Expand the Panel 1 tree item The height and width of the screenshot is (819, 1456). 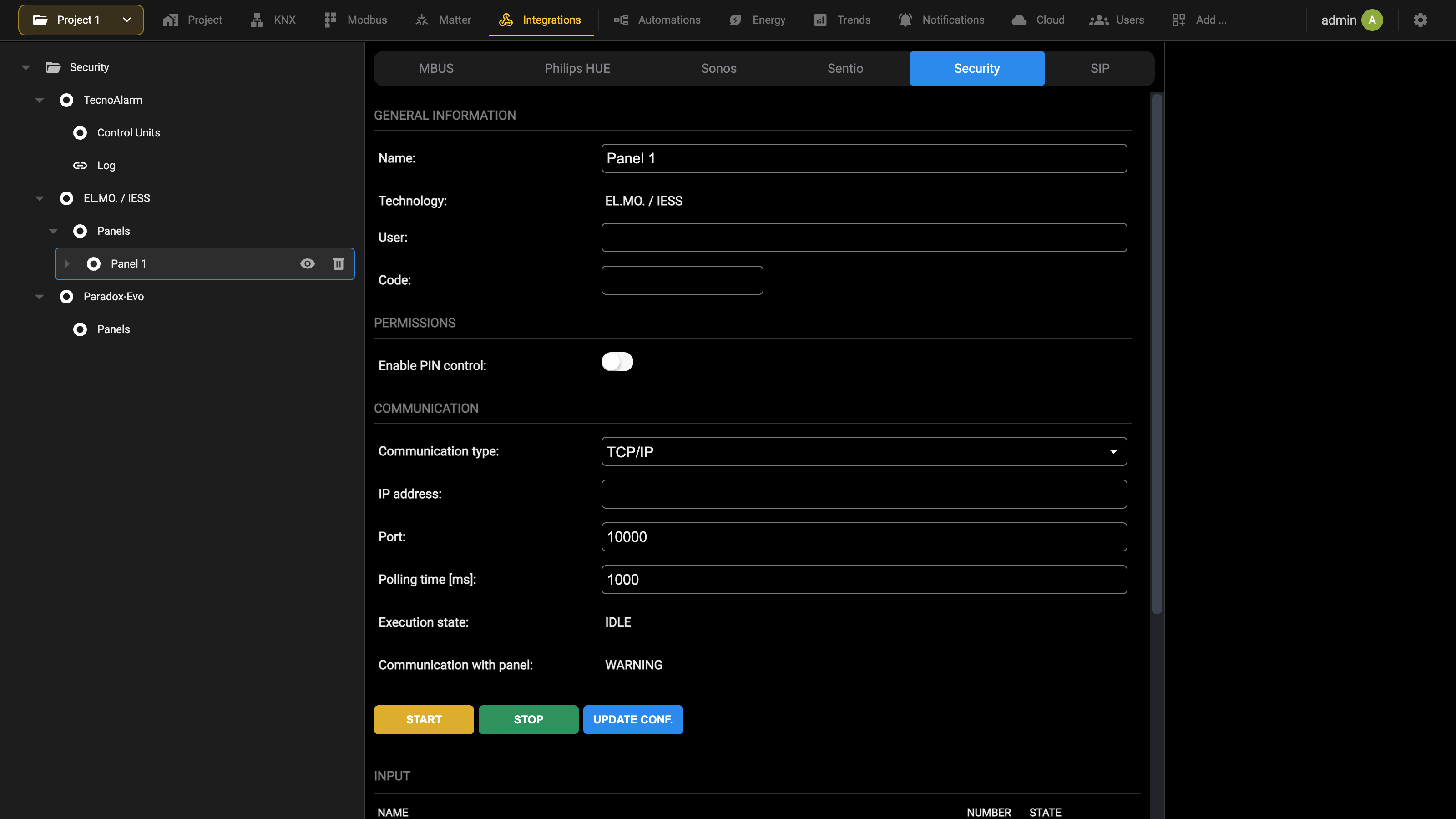[67, 263]
